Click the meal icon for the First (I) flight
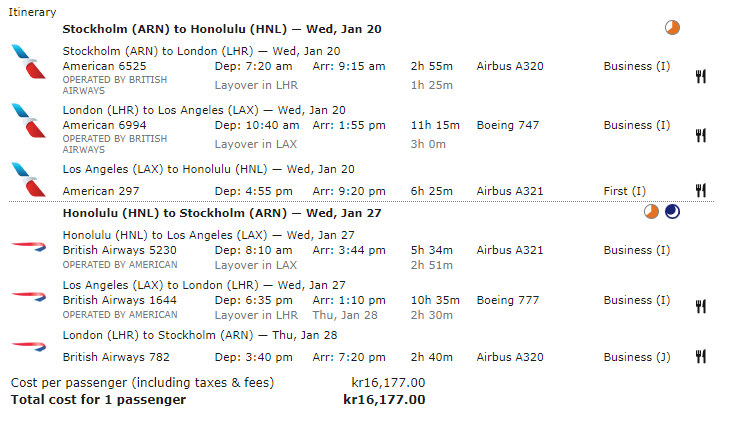 coord(701,190)
